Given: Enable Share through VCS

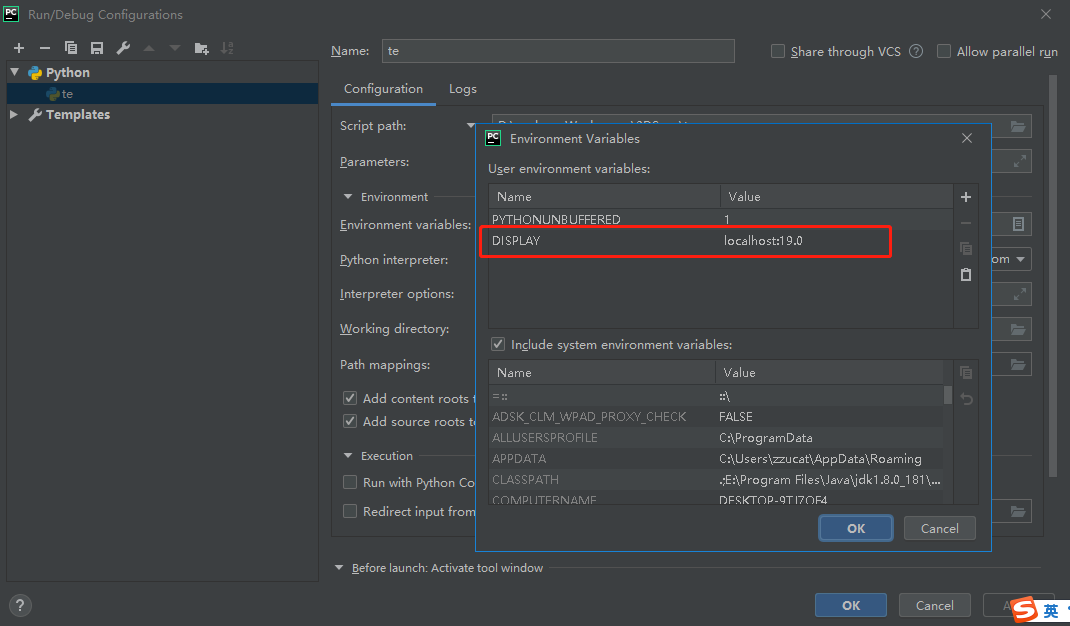Looking at the screenshot, I should click(x=776, y=51).
